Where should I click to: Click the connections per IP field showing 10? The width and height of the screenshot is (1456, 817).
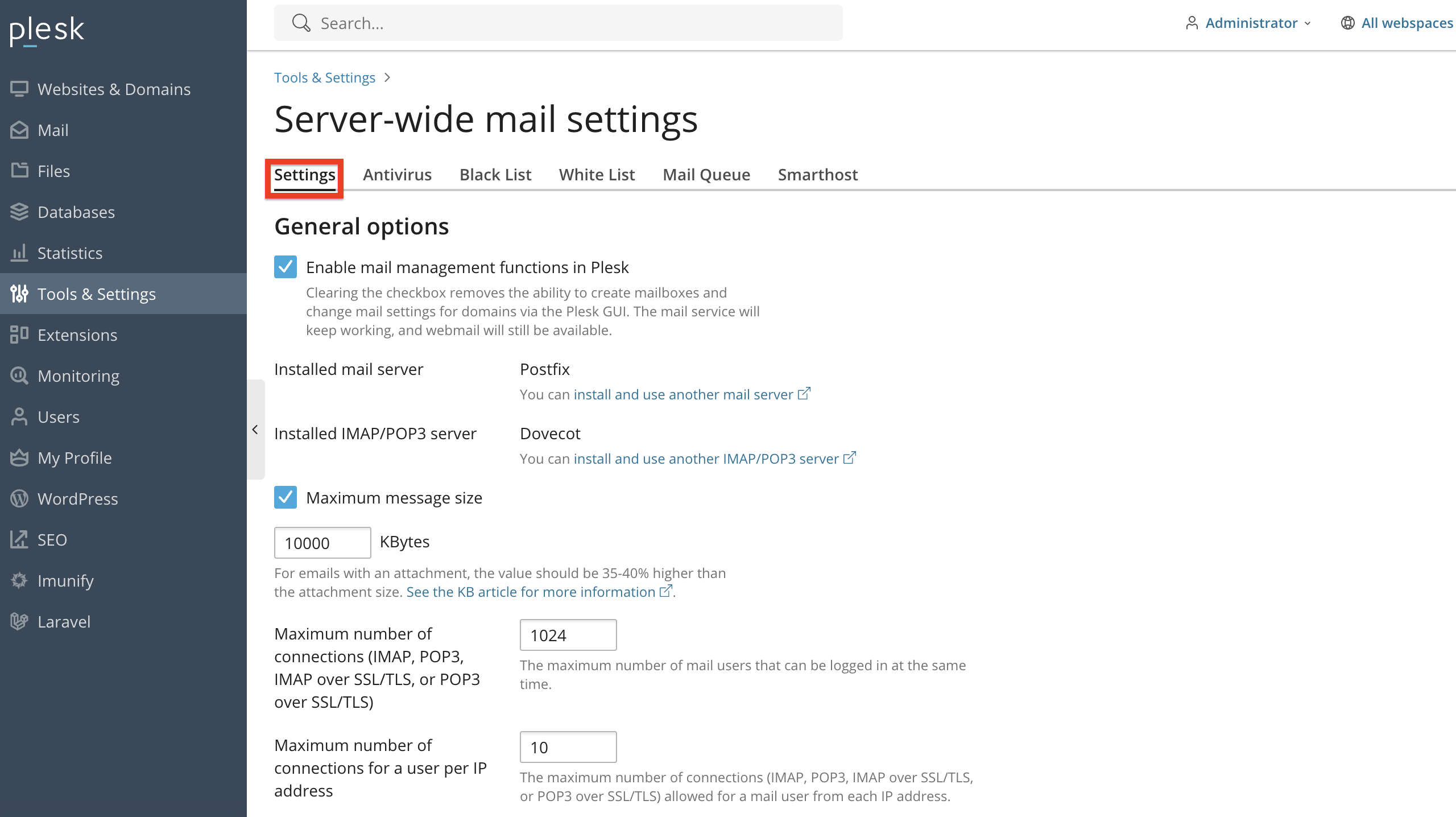point(568,747)
